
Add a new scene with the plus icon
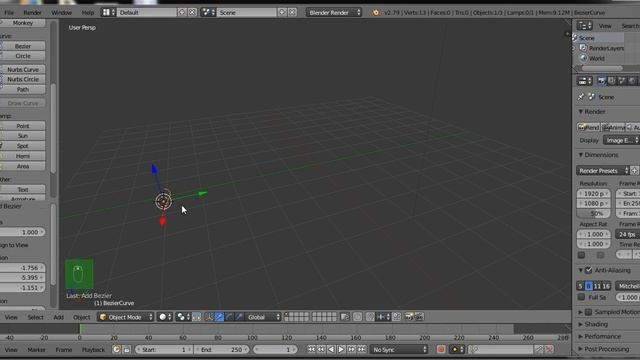282,13
